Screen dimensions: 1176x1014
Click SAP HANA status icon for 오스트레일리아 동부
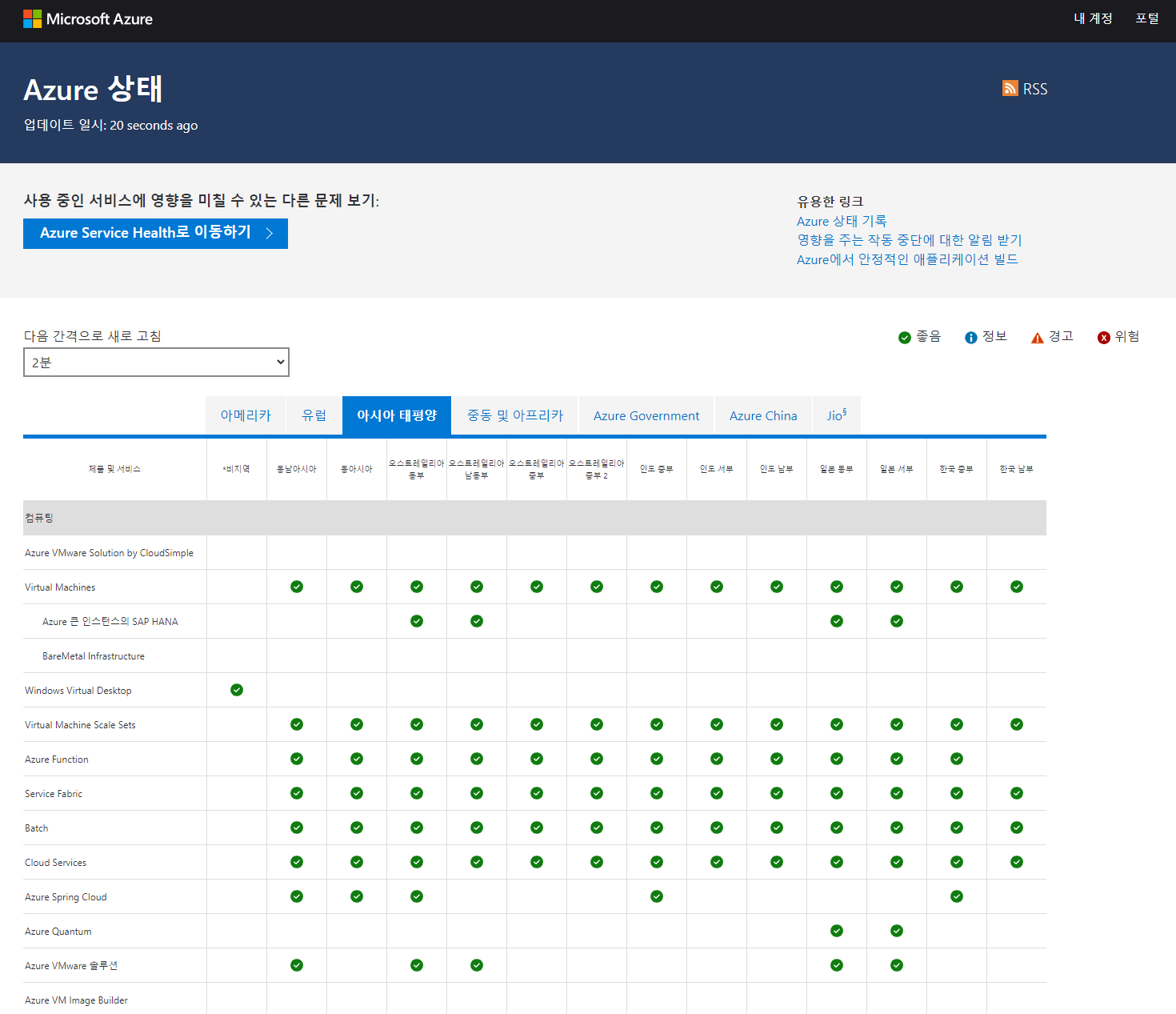tap(417, 621)
